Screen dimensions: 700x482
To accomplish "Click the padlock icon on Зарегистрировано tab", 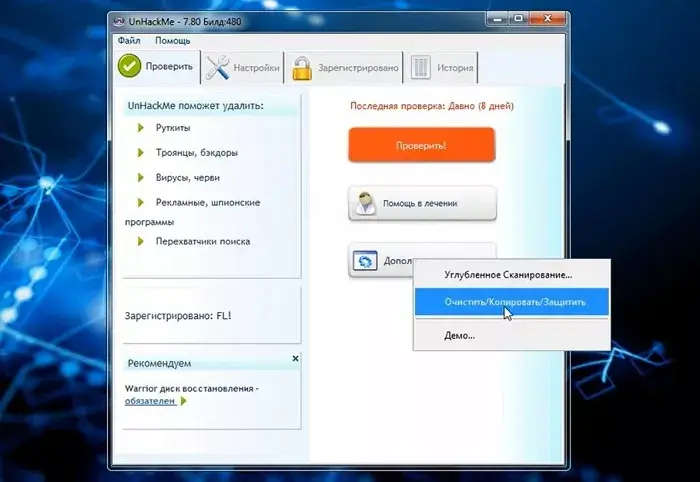I will (299, 68).
